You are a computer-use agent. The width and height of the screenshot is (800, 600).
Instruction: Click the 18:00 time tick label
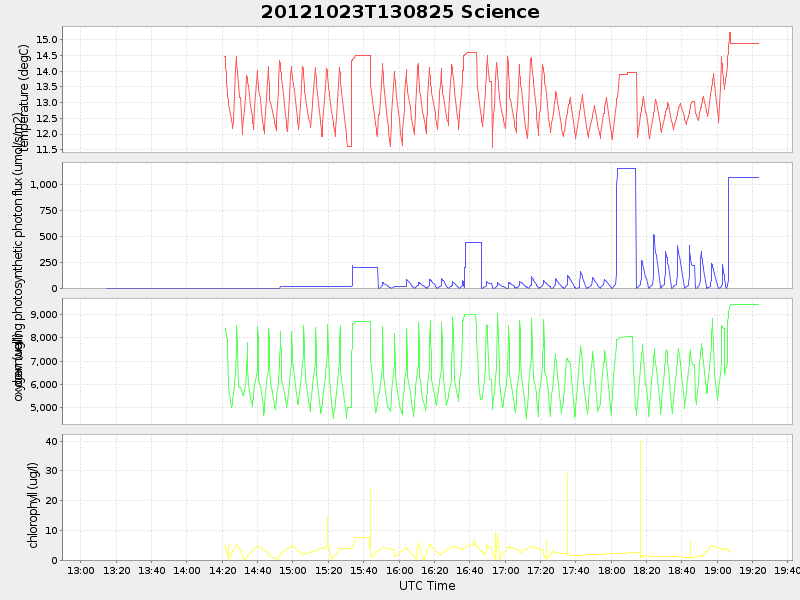tap(612, 570)
